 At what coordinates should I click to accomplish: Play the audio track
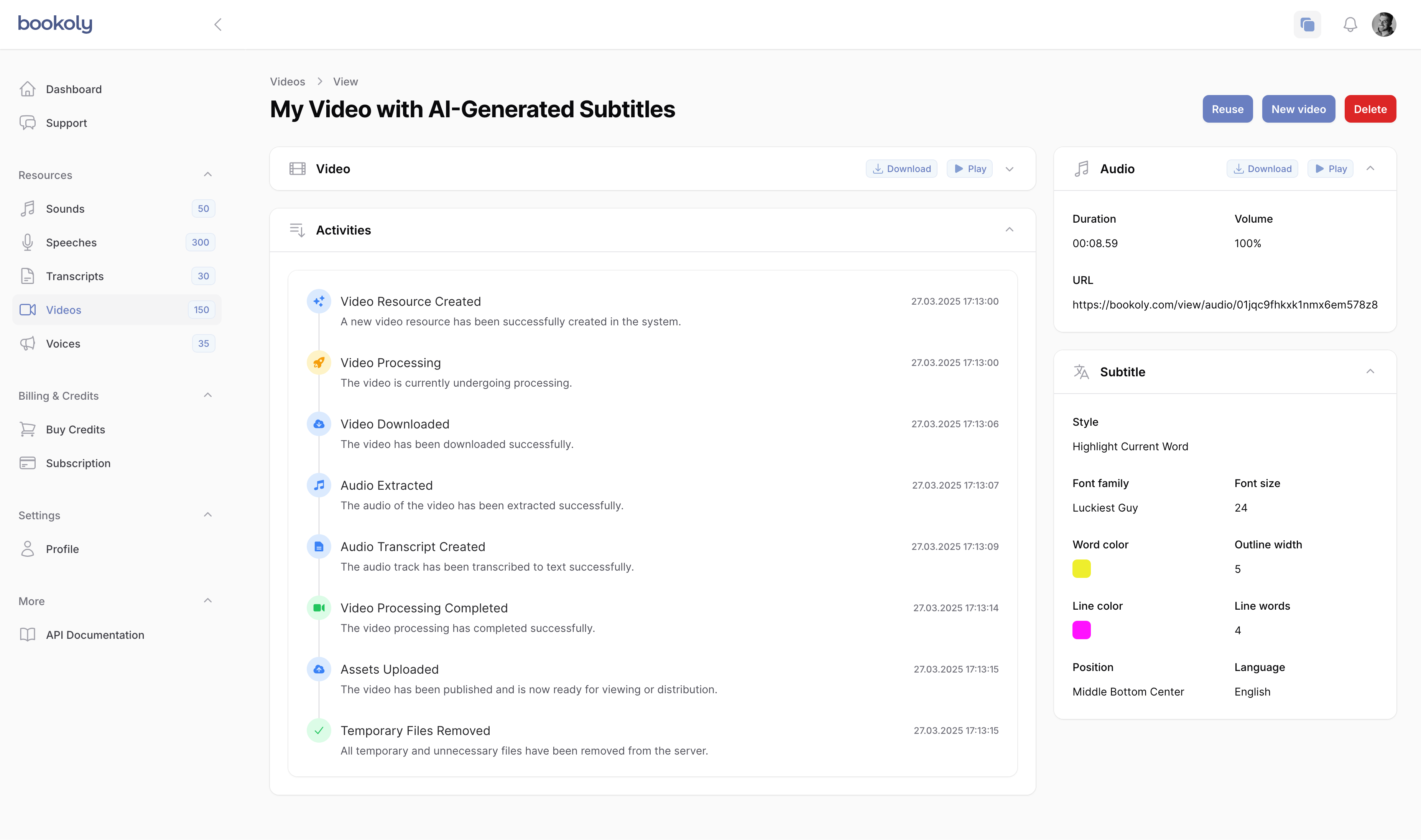pos(1330,169)
